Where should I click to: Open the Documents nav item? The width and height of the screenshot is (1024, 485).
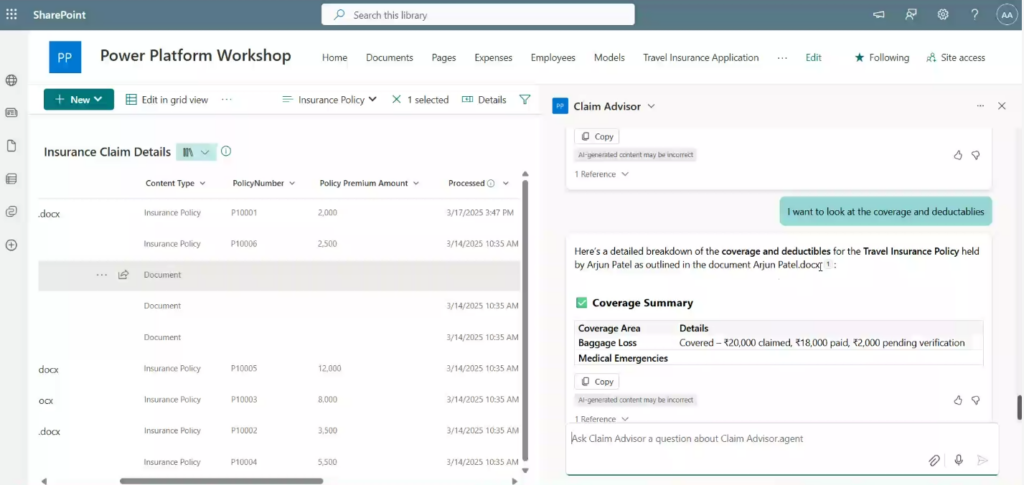tap(389, 57)
